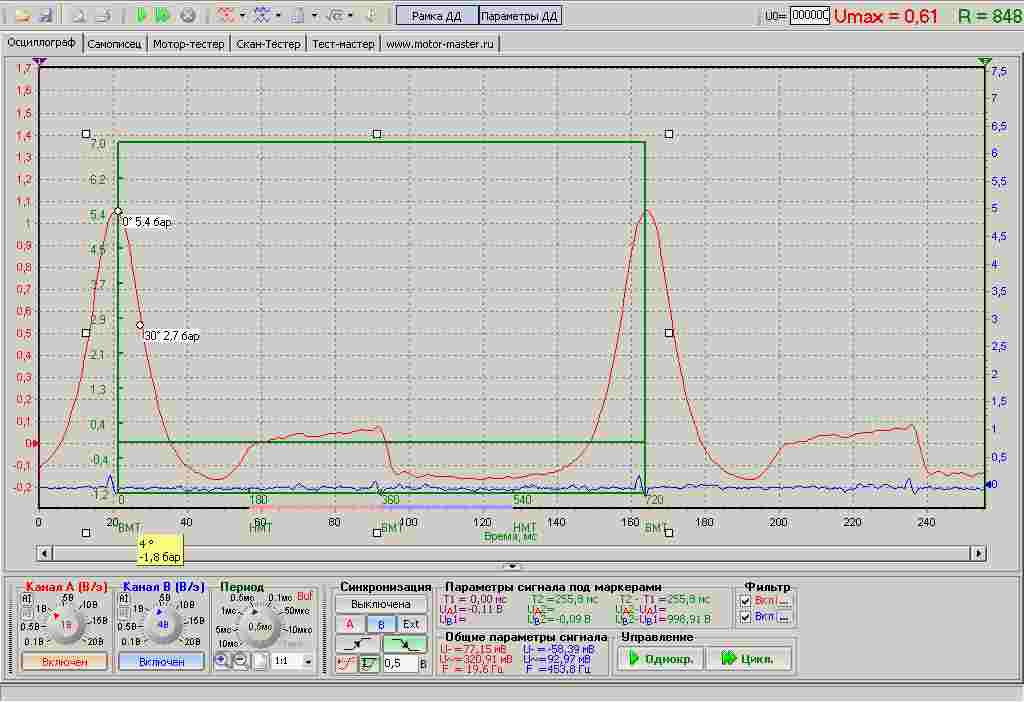Open the 1:1 scale dropdown
Screen dimensions: 1024x702
pyautogui.click(x=306, y=662)
